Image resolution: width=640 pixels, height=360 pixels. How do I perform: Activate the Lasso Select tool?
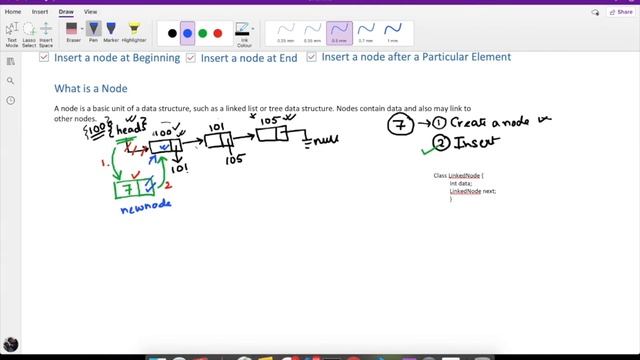29,34
